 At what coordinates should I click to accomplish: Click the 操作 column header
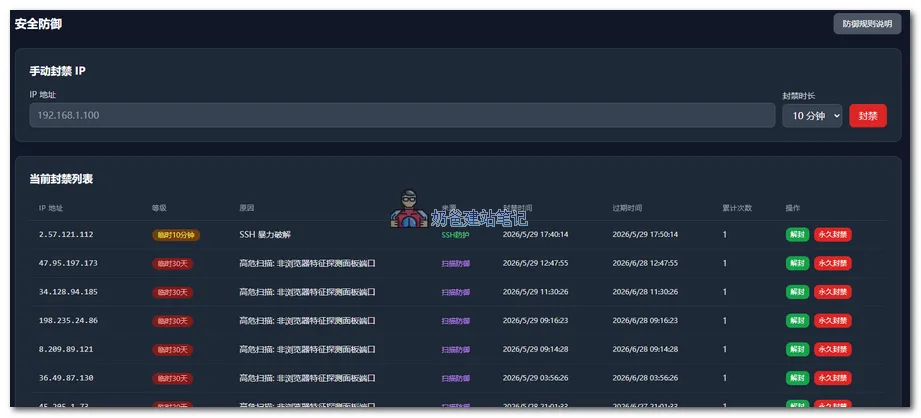793,208
